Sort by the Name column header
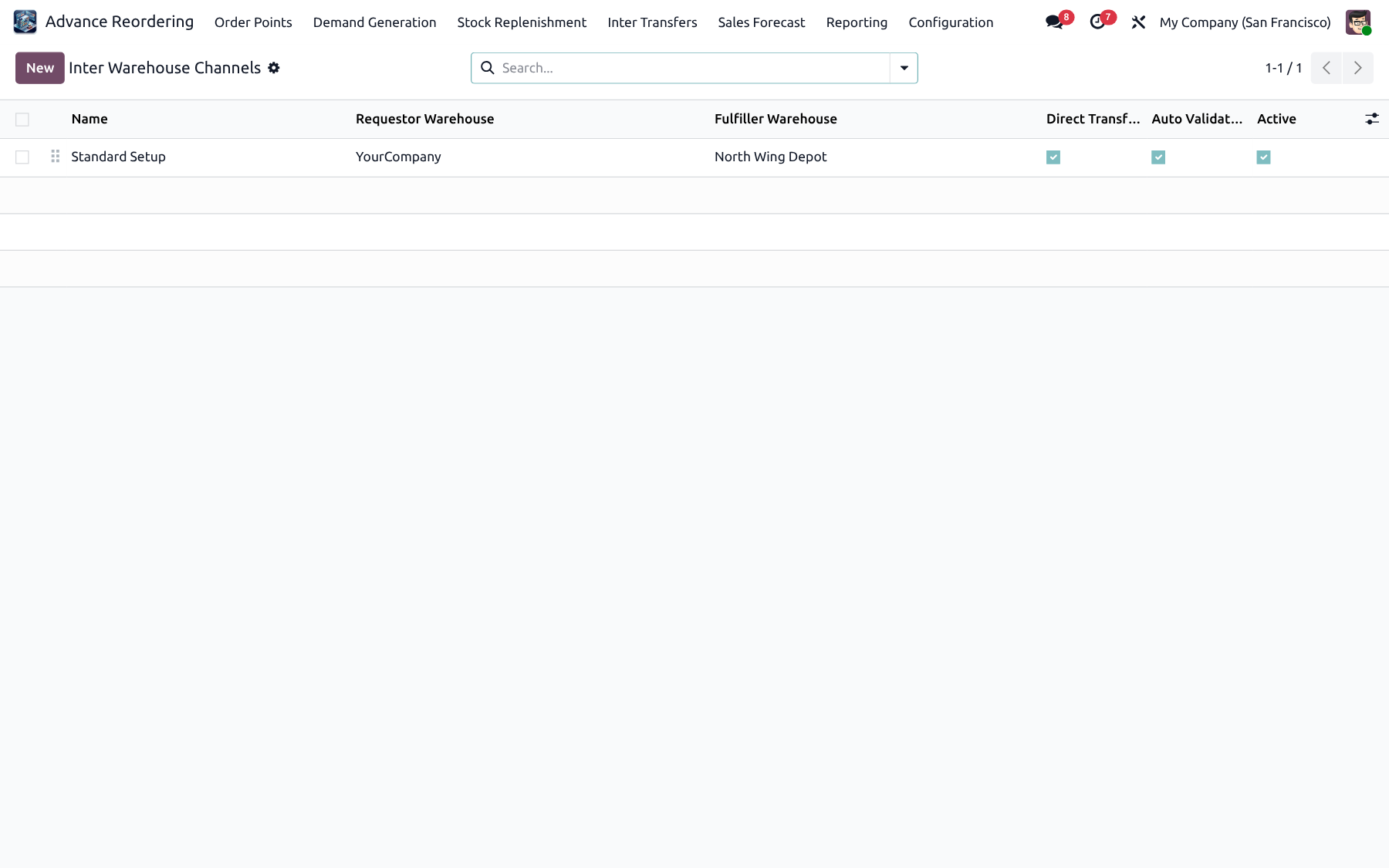The height and width of the screenshot is (868, 1389). pos(90,119)
